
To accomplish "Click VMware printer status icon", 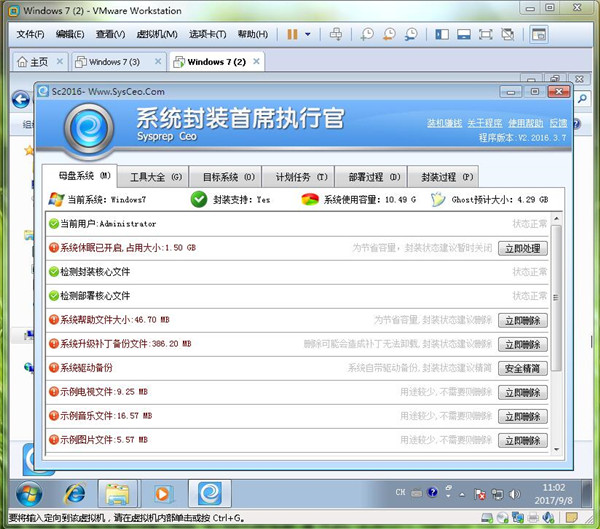I will [533, 518].
